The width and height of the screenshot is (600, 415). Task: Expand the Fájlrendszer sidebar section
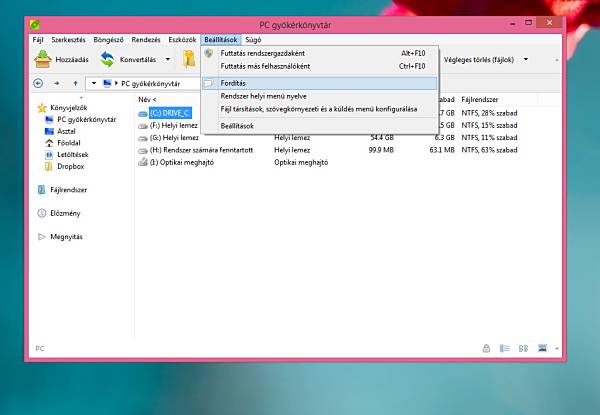tap(69, 189)
